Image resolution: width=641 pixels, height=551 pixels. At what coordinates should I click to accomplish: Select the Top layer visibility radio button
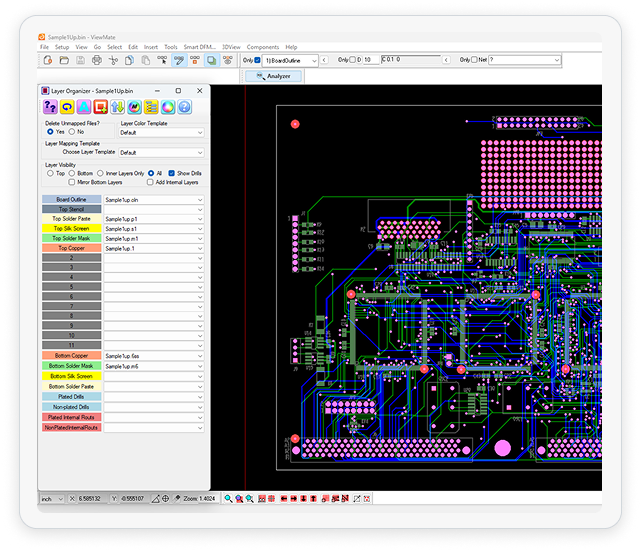coord(50,173)
